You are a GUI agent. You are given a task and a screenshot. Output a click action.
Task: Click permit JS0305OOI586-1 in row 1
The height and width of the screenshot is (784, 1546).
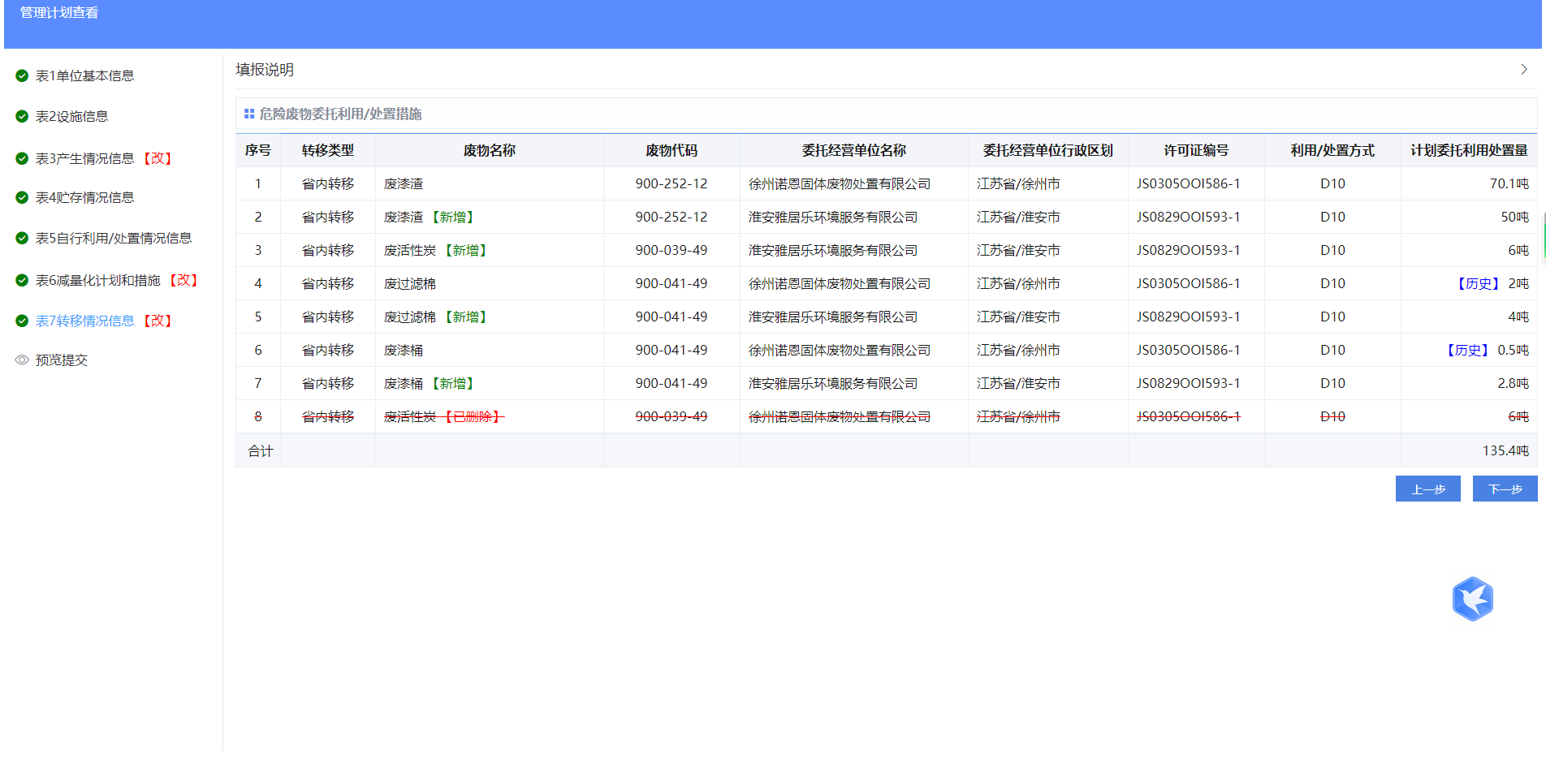pos(1189,183)
